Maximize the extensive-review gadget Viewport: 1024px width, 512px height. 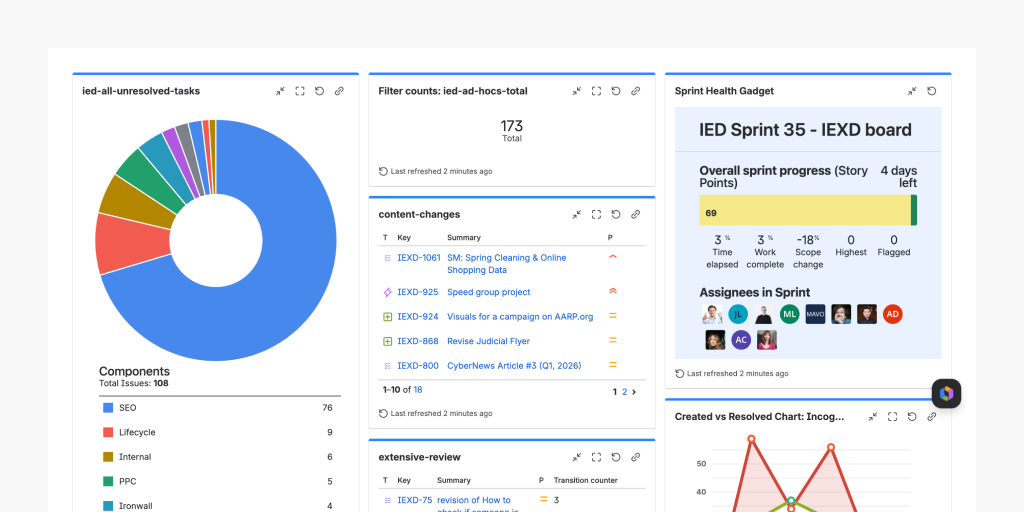click(x=596, y=457)
